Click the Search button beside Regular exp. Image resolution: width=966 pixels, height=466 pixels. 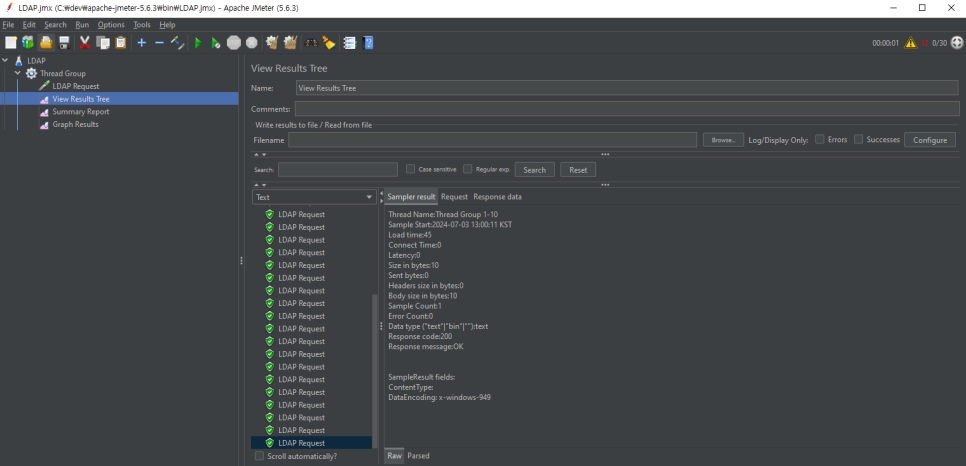pyautogui.click(x=534, y=170)
